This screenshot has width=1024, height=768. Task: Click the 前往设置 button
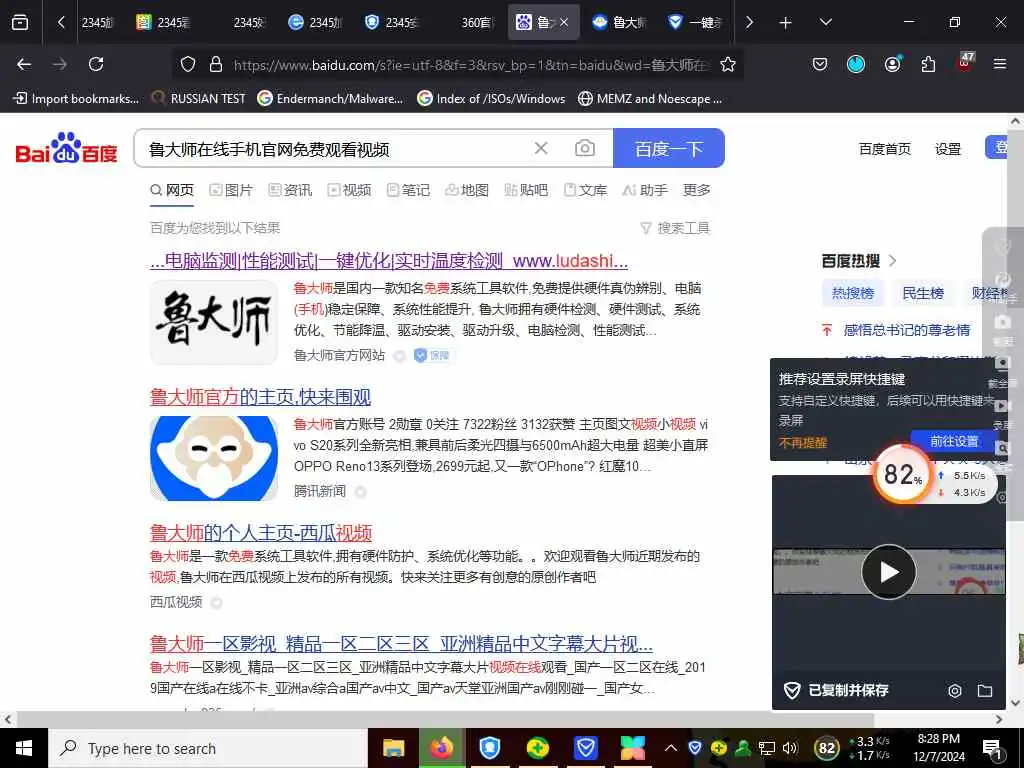(x=953, y=441)
